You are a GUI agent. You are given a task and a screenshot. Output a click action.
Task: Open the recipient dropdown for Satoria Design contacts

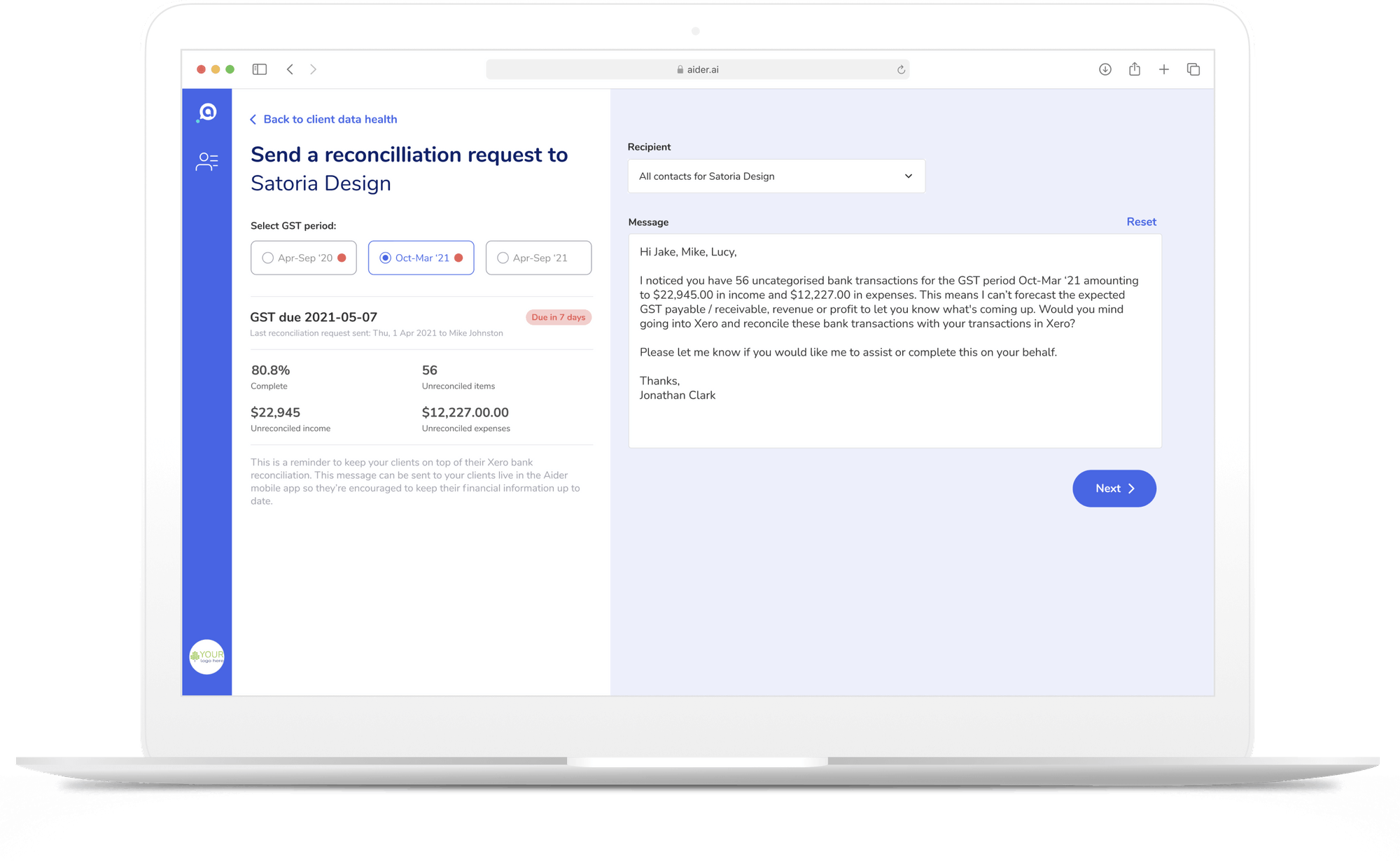[776, 176]
